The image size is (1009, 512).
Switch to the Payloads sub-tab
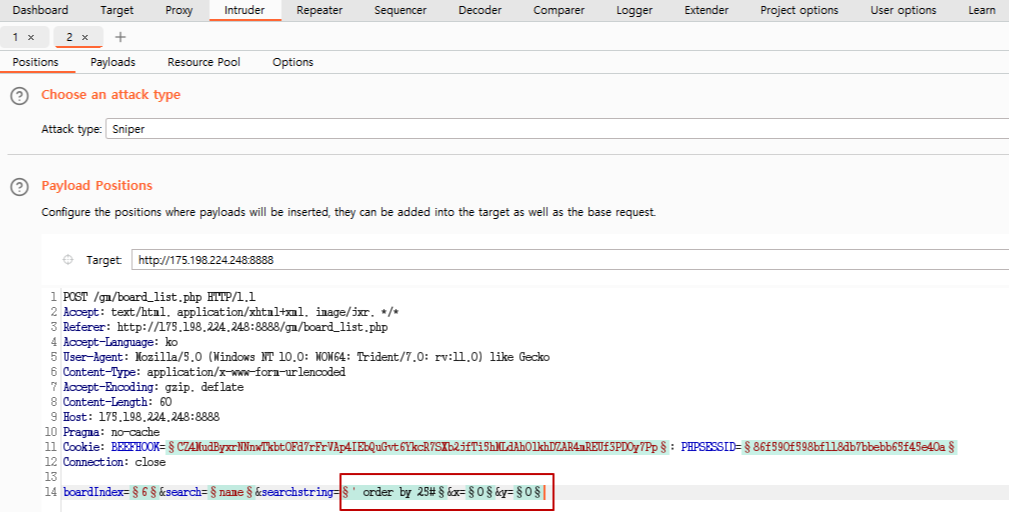(x=113, y=62)
